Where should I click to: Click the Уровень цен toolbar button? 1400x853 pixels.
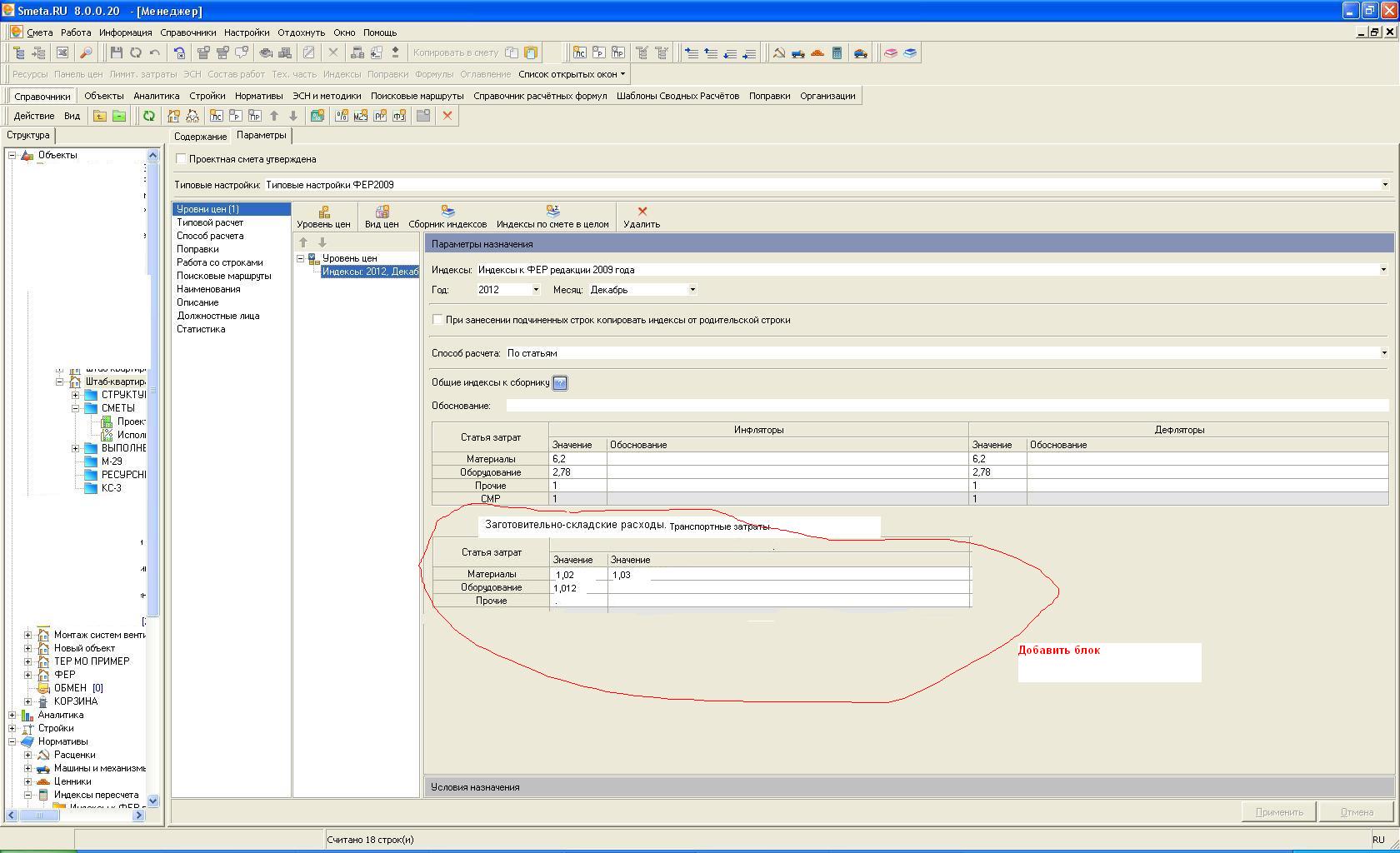click(323, 217)
